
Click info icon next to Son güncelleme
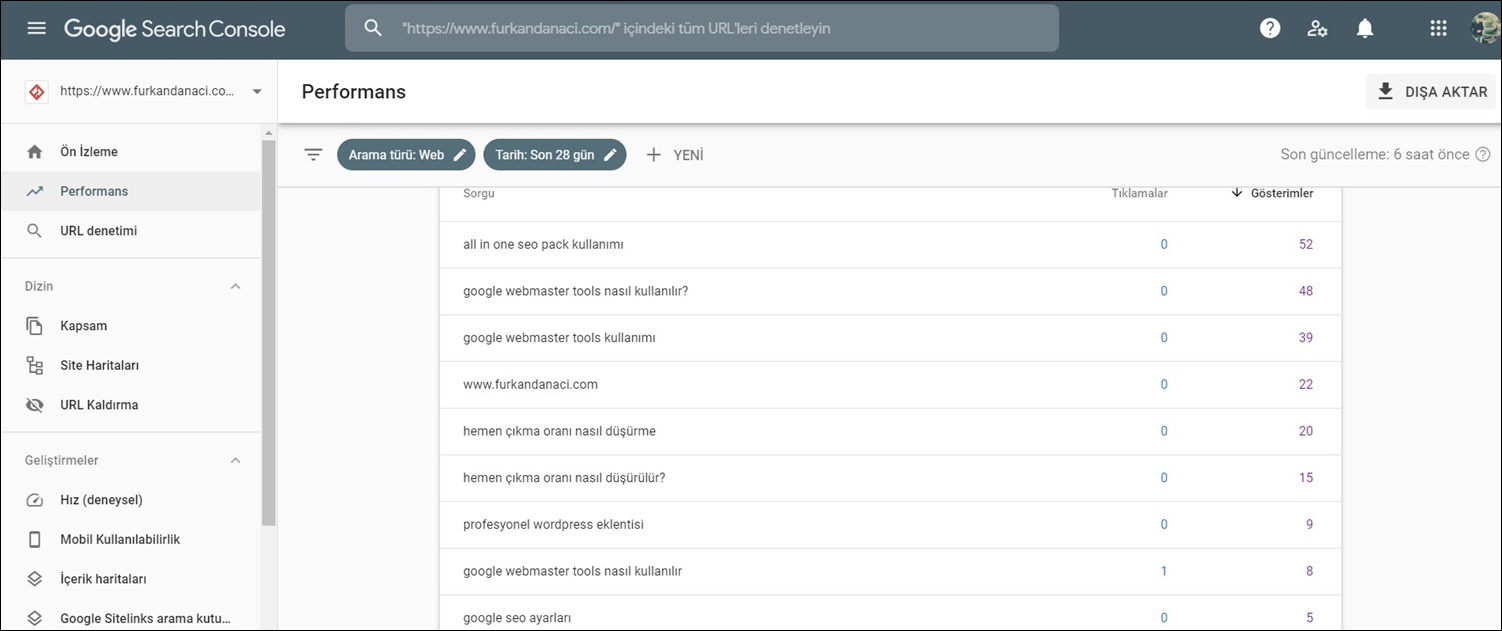tap(1483, 154)
